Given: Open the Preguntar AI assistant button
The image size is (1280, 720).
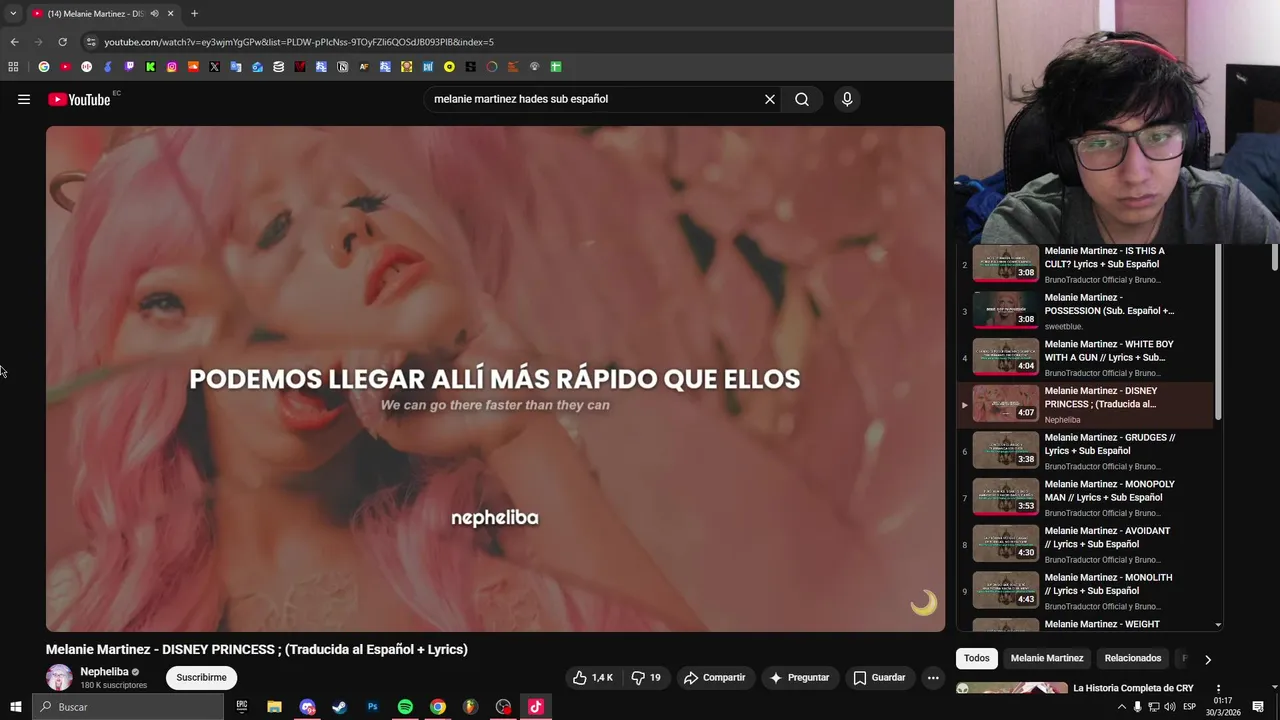Looking at the screenshot, I should pos(798,677).
